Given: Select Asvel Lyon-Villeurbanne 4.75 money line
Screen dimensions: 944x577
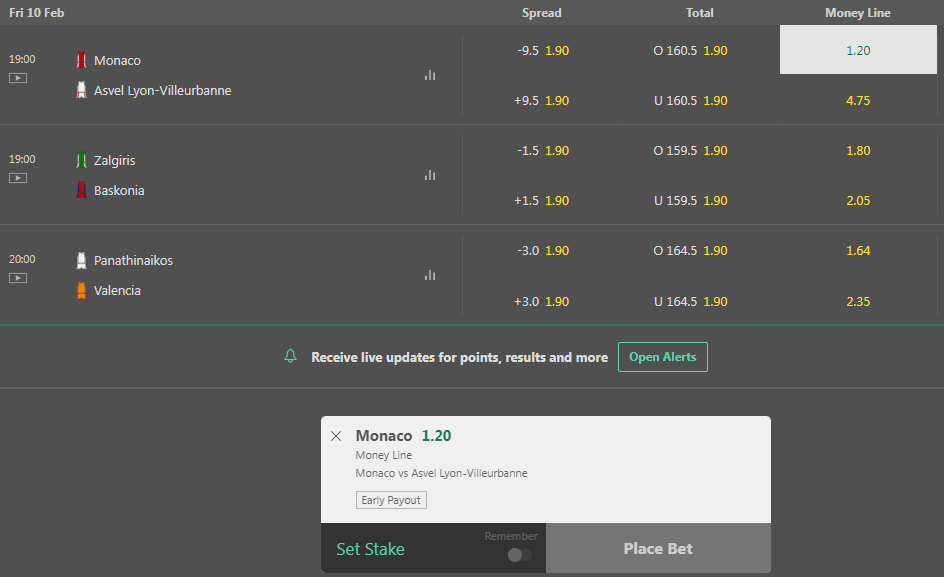Looking at the screenshot, I should tap(858, 101).
